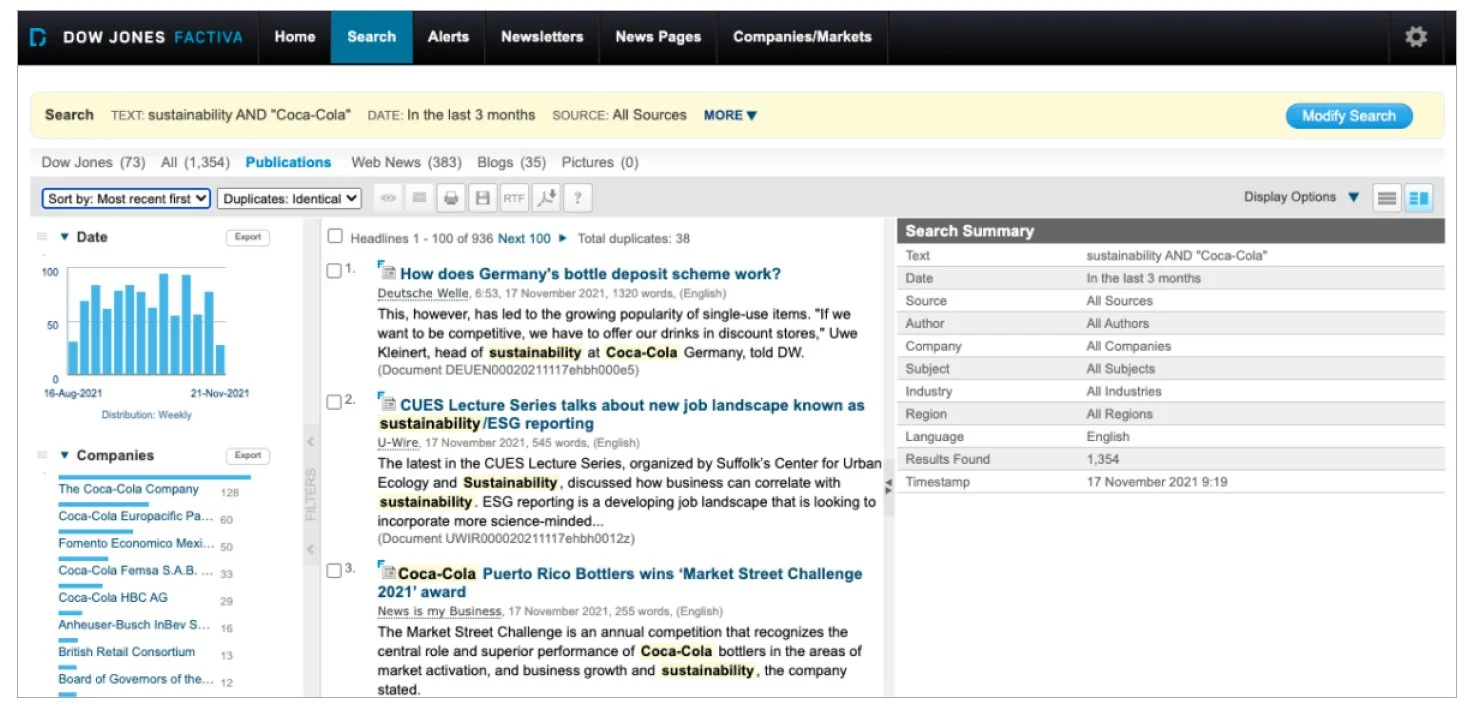The image size is (1473, 708).
Task: Open the Display Options dropdown
Action: coord(1301,197)
